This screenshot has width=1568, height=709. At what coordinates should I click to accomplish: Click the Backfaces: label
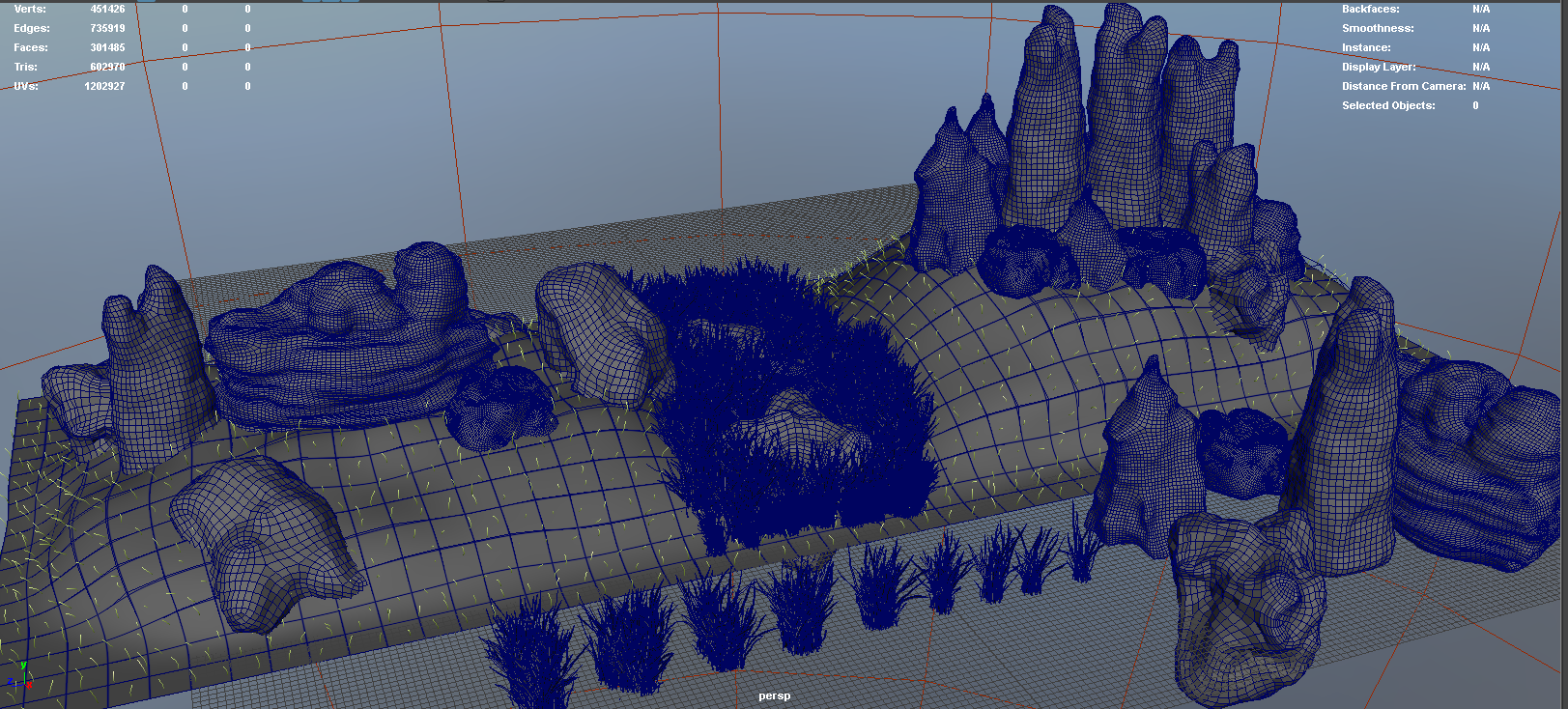1370,9
